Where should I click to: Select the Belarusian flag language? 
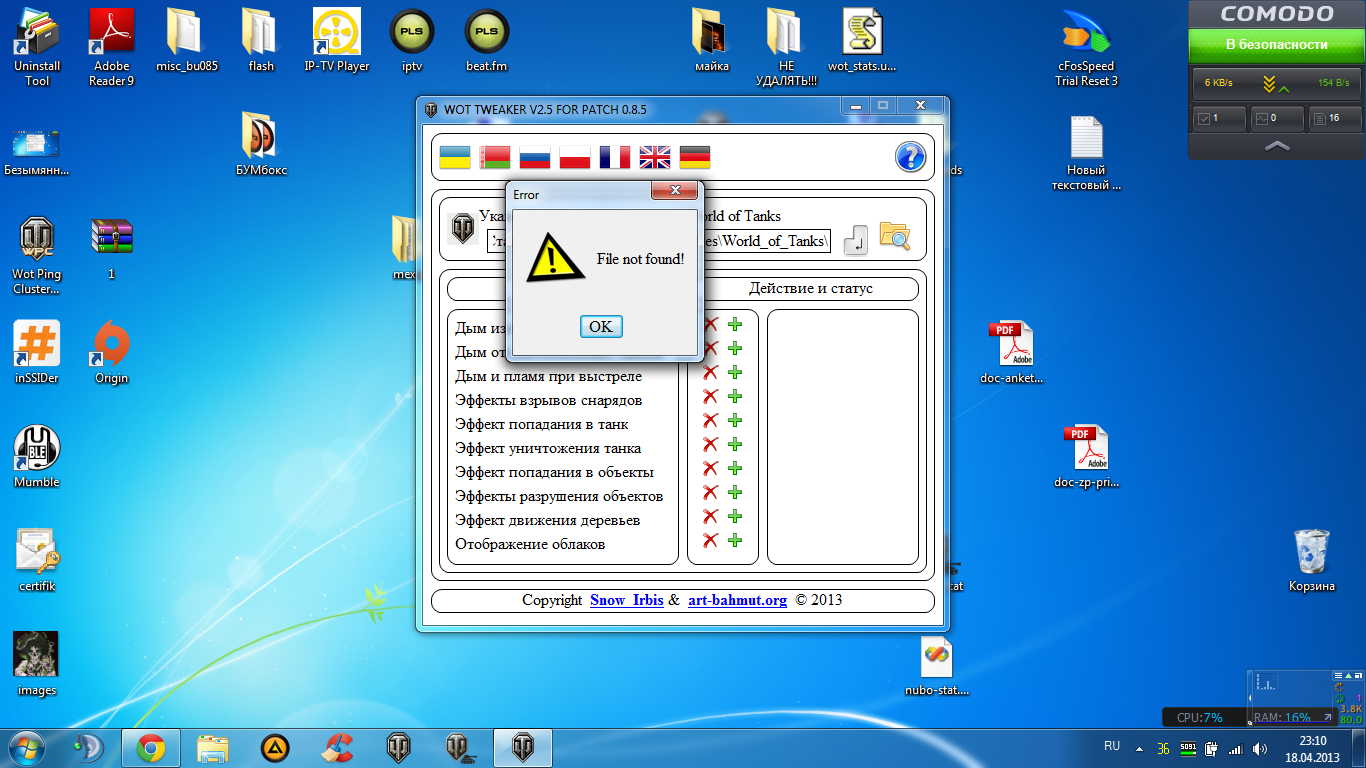pos(495,157)
